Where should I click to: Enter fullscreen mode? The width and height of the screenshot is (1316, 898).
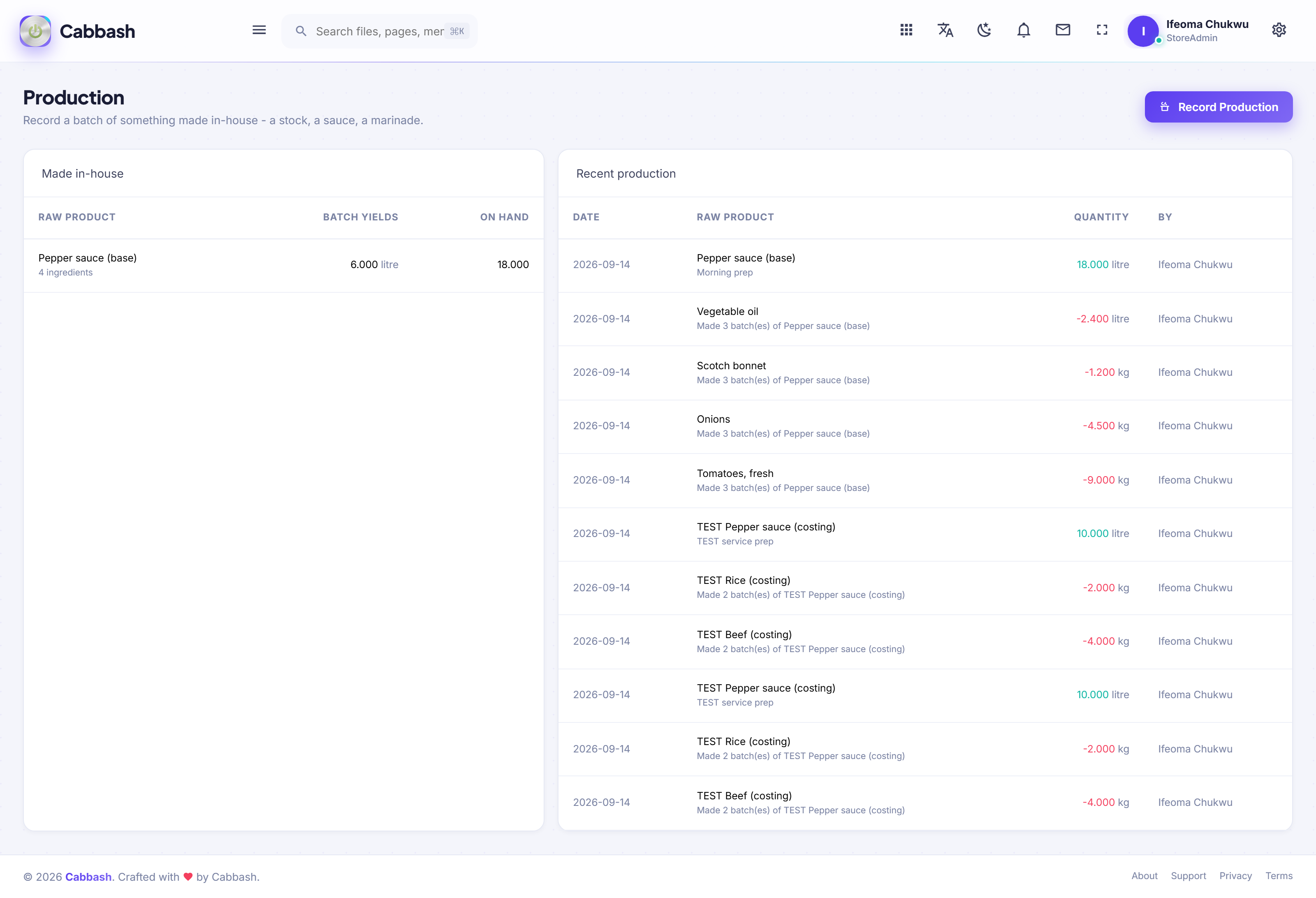1102,30
